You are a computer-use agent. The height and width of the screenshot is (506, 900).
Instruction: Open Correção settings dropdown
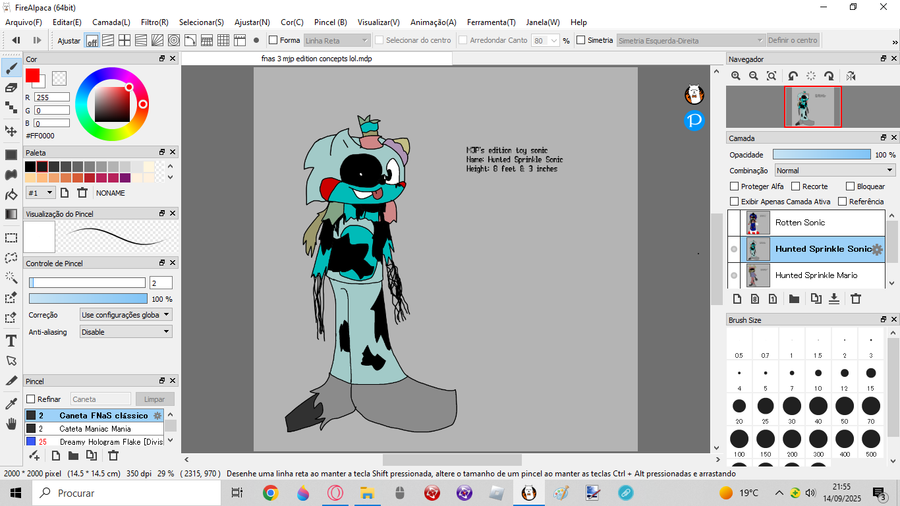[x=126, y=314]
